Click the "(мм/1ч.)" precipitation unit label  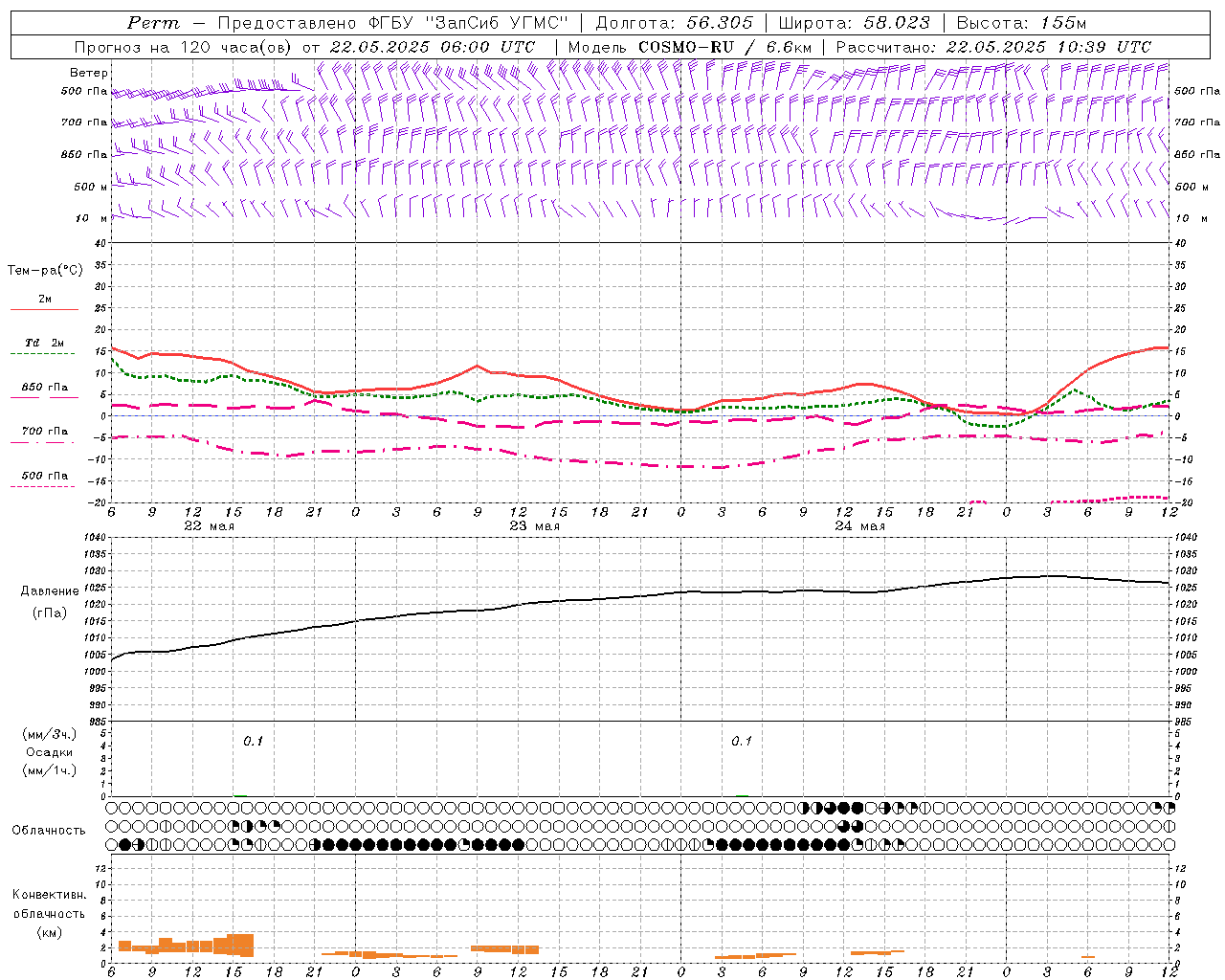50,770
